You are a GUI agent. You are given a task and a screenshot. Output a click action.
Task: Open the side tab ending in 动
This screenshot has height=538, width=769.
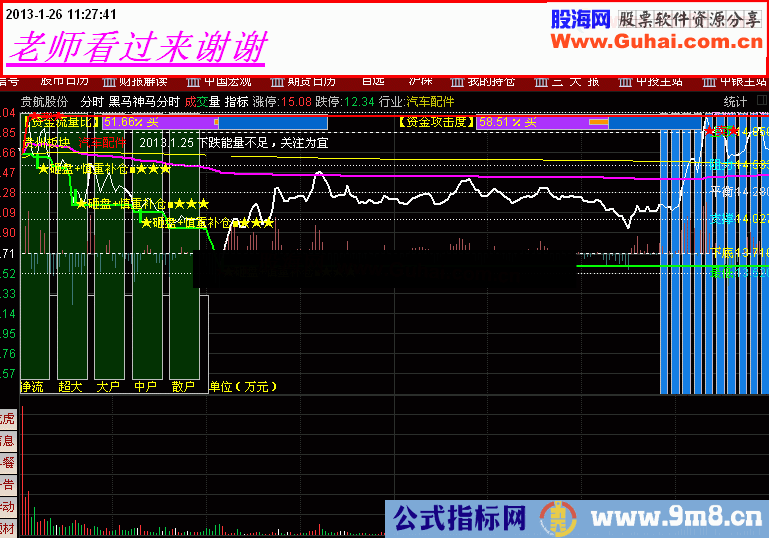coord(8,507)
